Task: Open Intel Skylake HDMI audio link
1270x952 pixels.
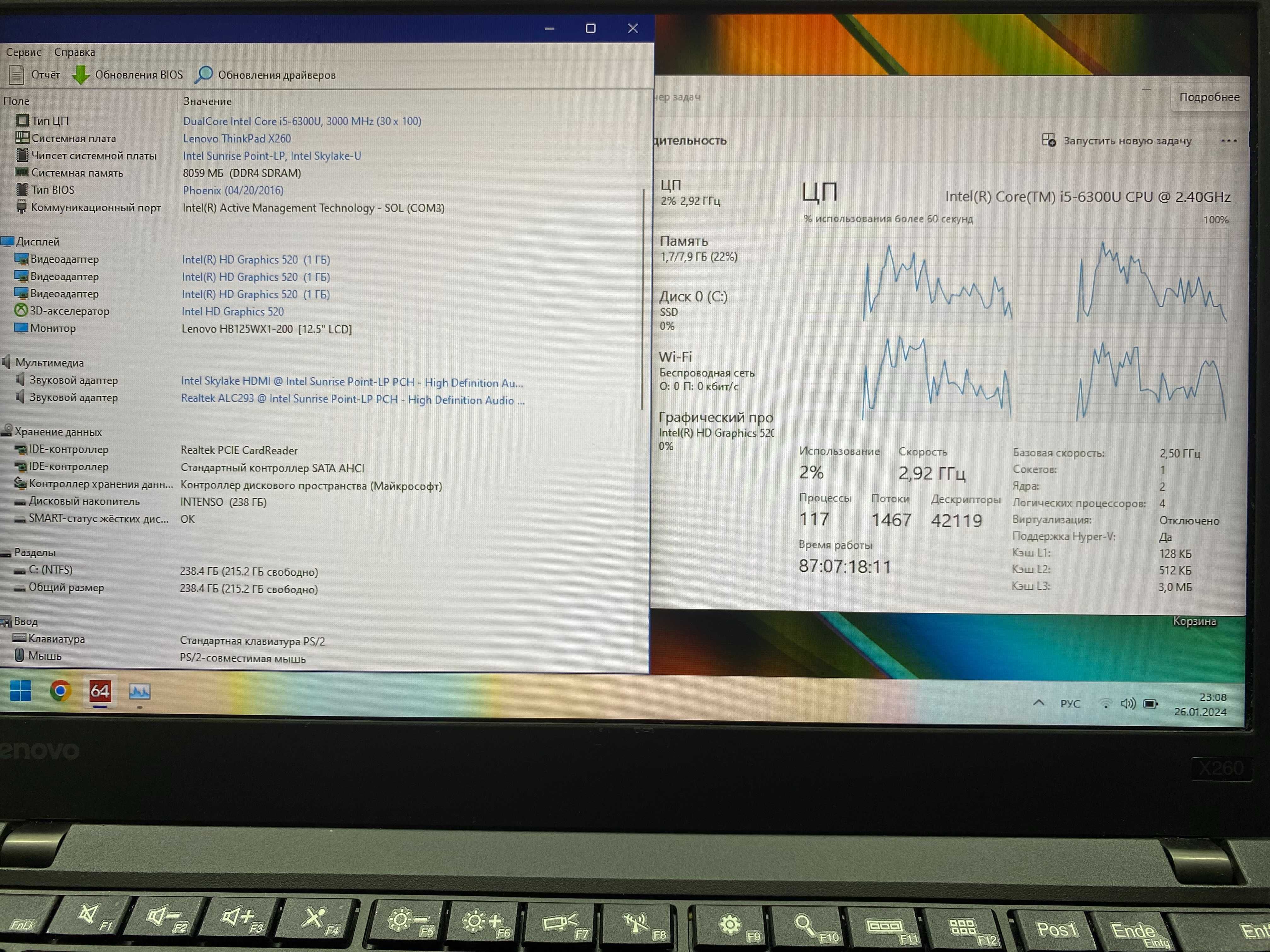Action: (x=352, y=382)
